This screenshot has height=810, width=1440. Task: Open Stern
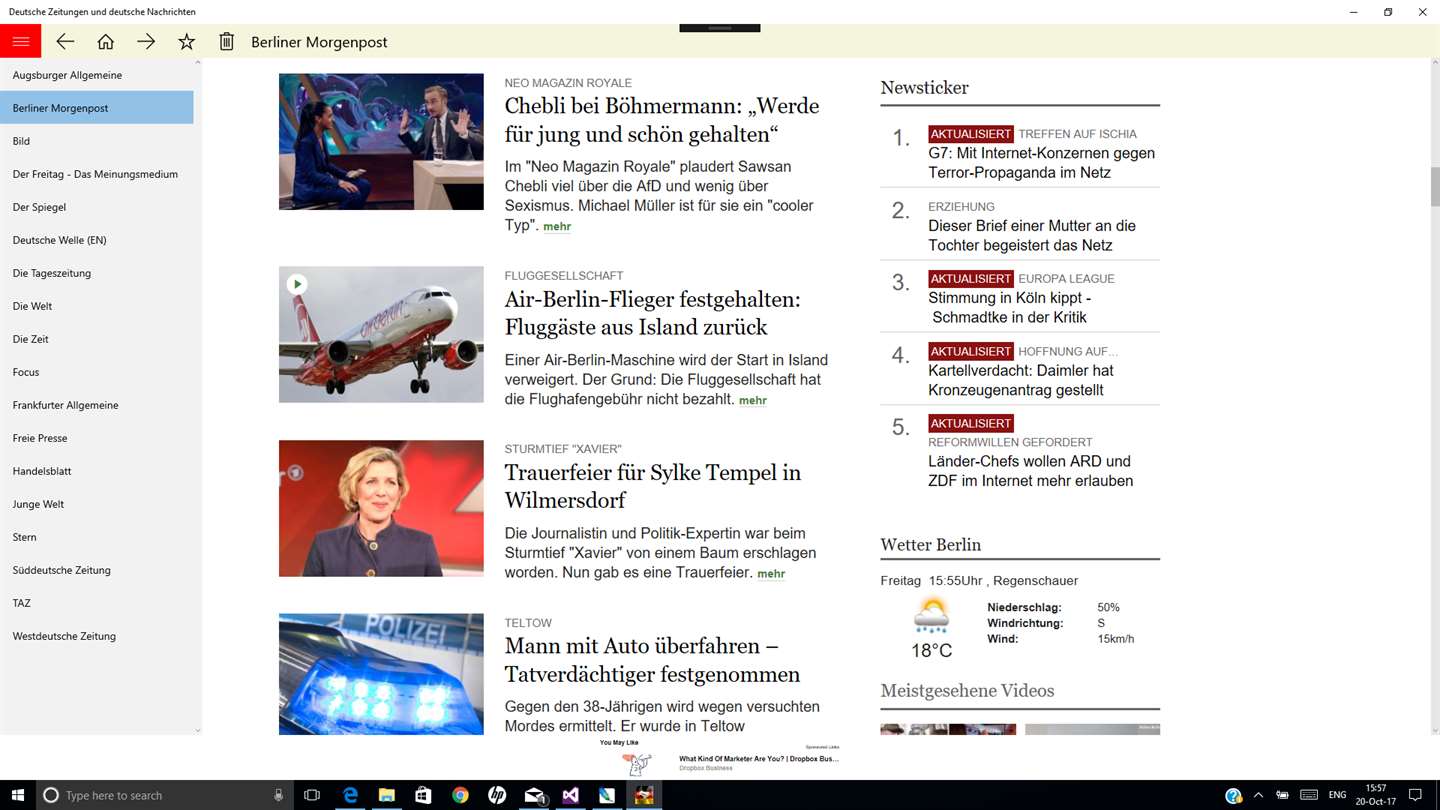pyautogui.click(x=97, y=537)
